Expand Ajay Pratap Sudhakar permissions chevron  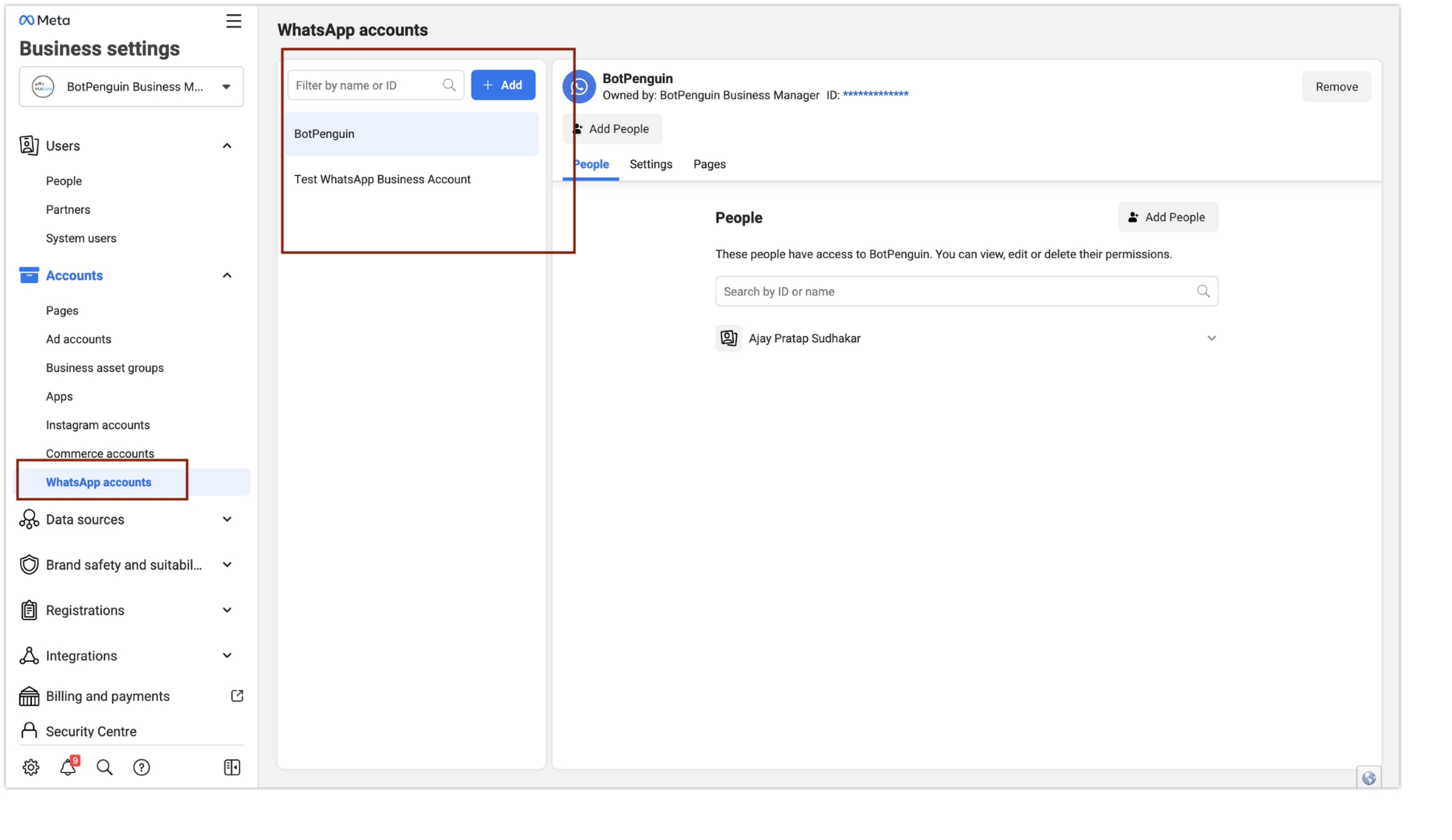[1212, 338]
